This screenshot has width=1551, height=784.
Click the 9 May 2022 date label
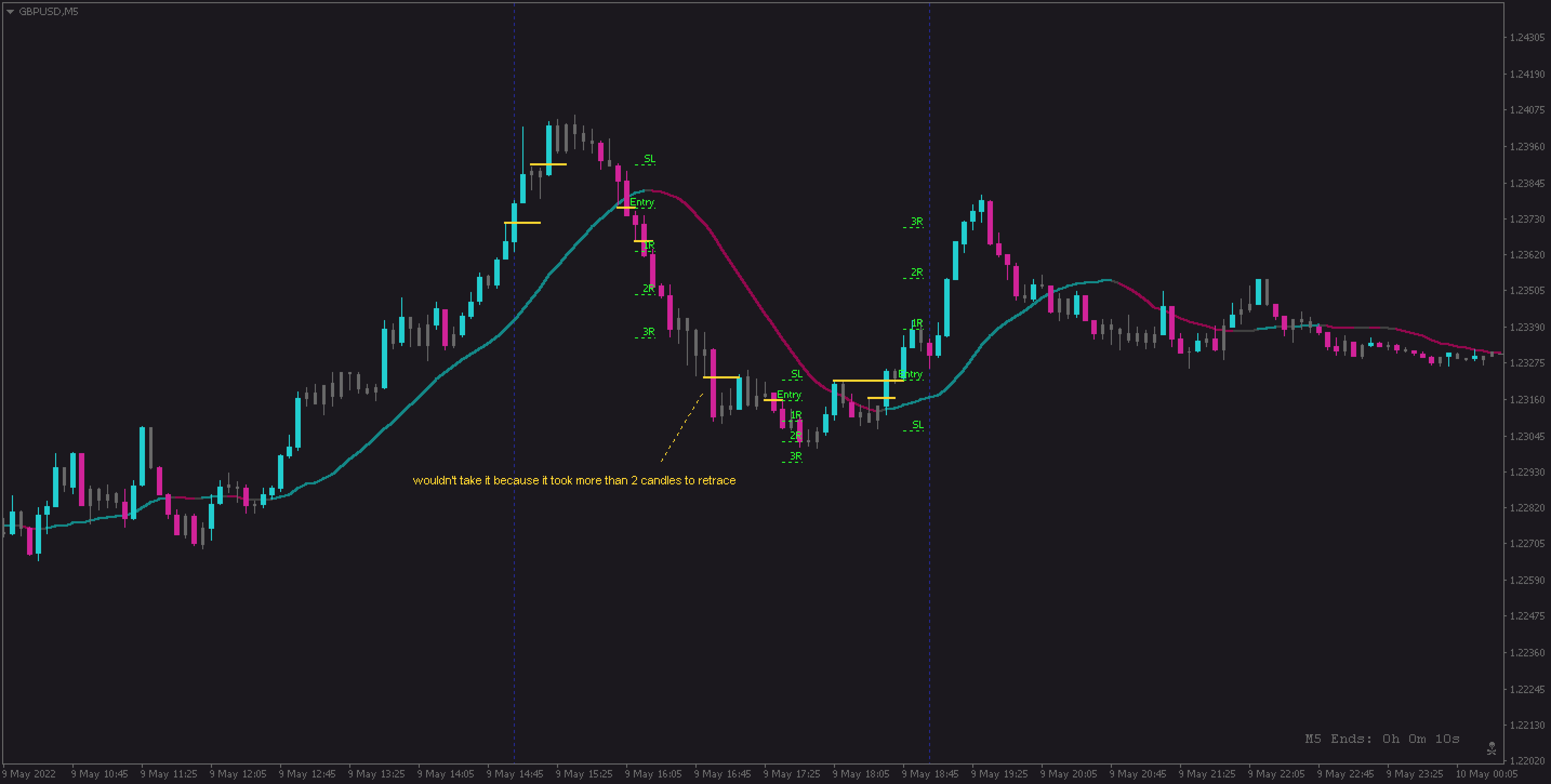29,774
